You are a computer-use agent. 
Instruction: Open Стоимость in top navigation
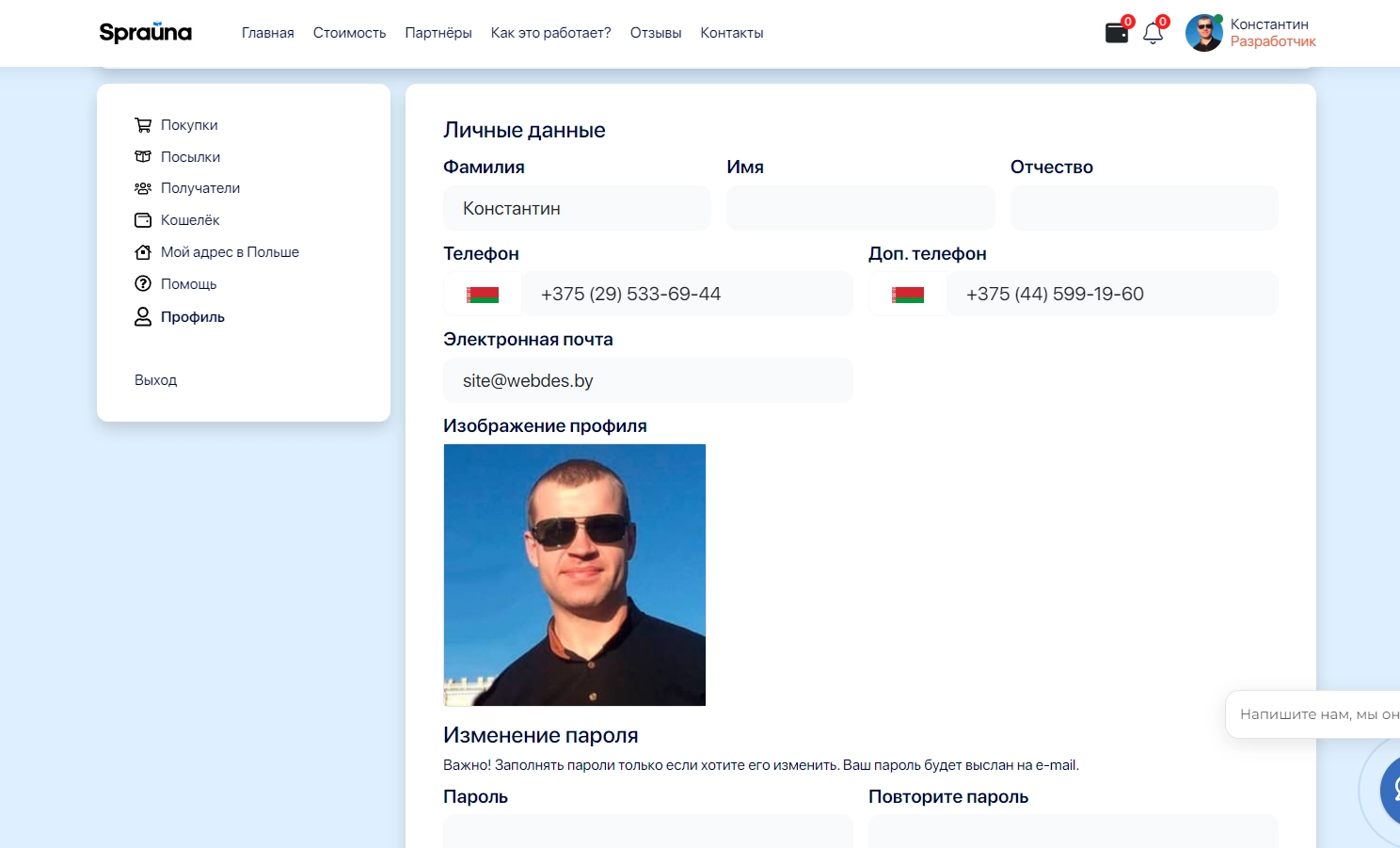349,33
